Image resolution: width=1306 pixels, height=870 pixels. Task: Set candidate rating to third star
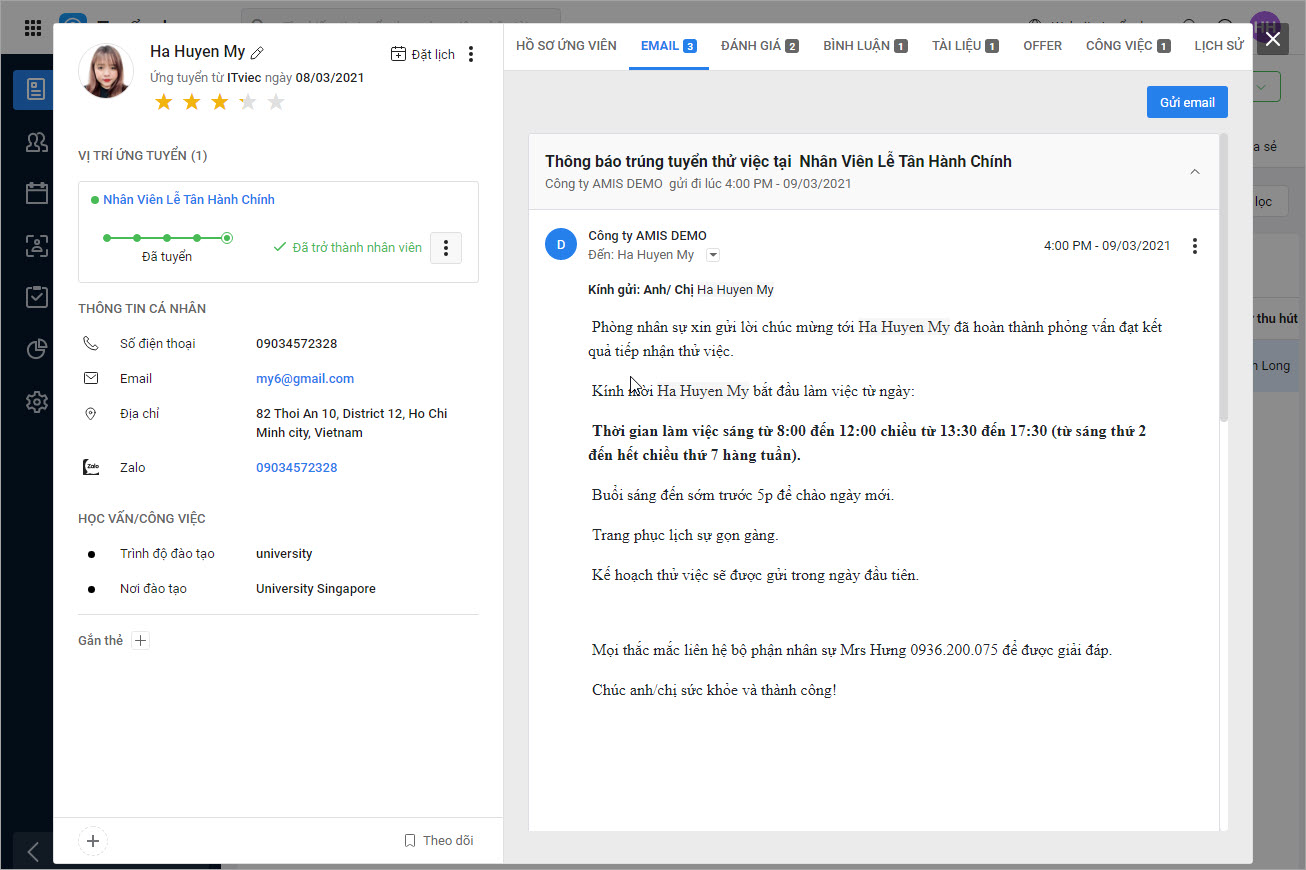click(x=220, y=102)
